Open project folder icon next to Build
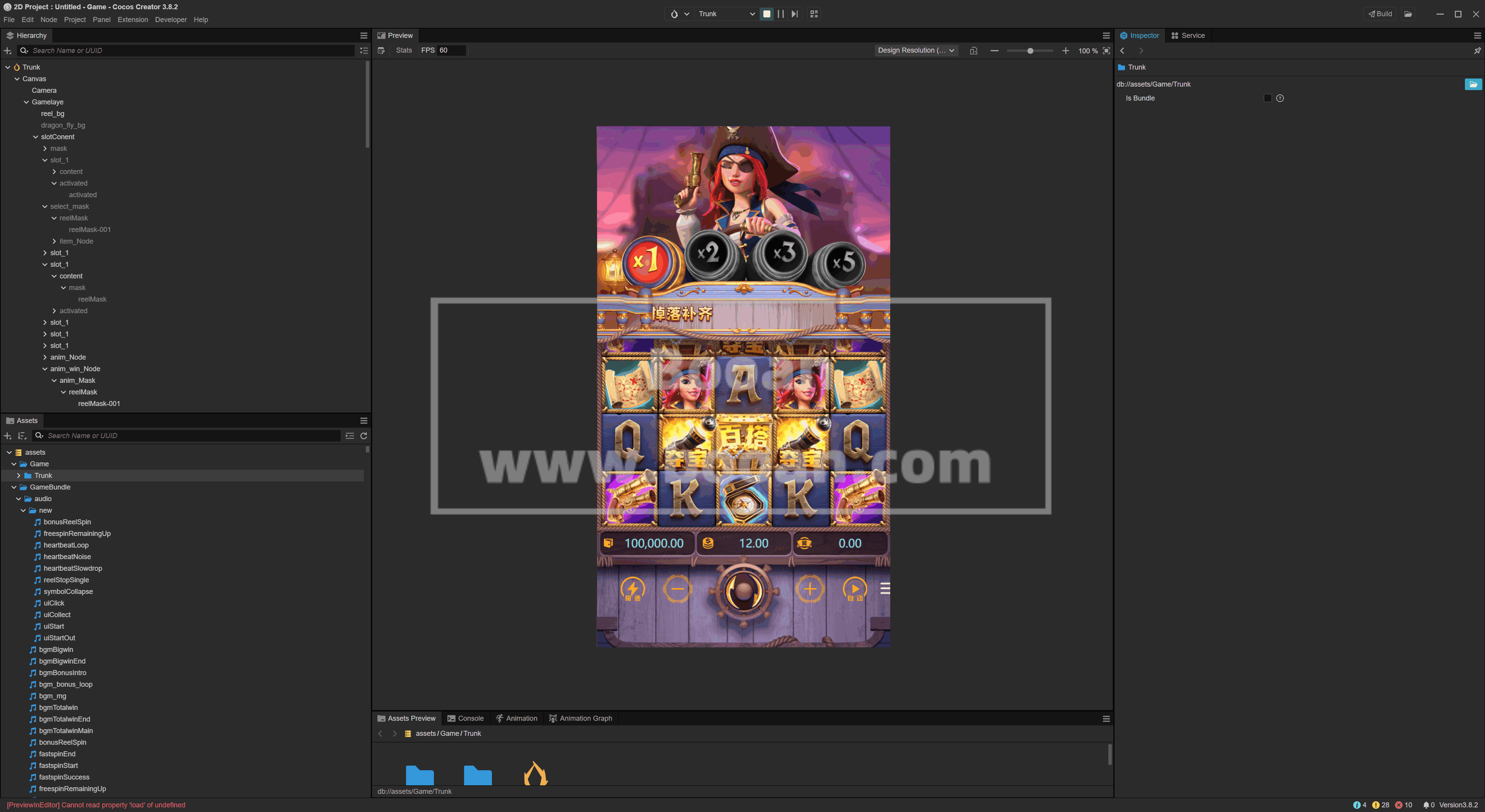 click(1408, 14)
